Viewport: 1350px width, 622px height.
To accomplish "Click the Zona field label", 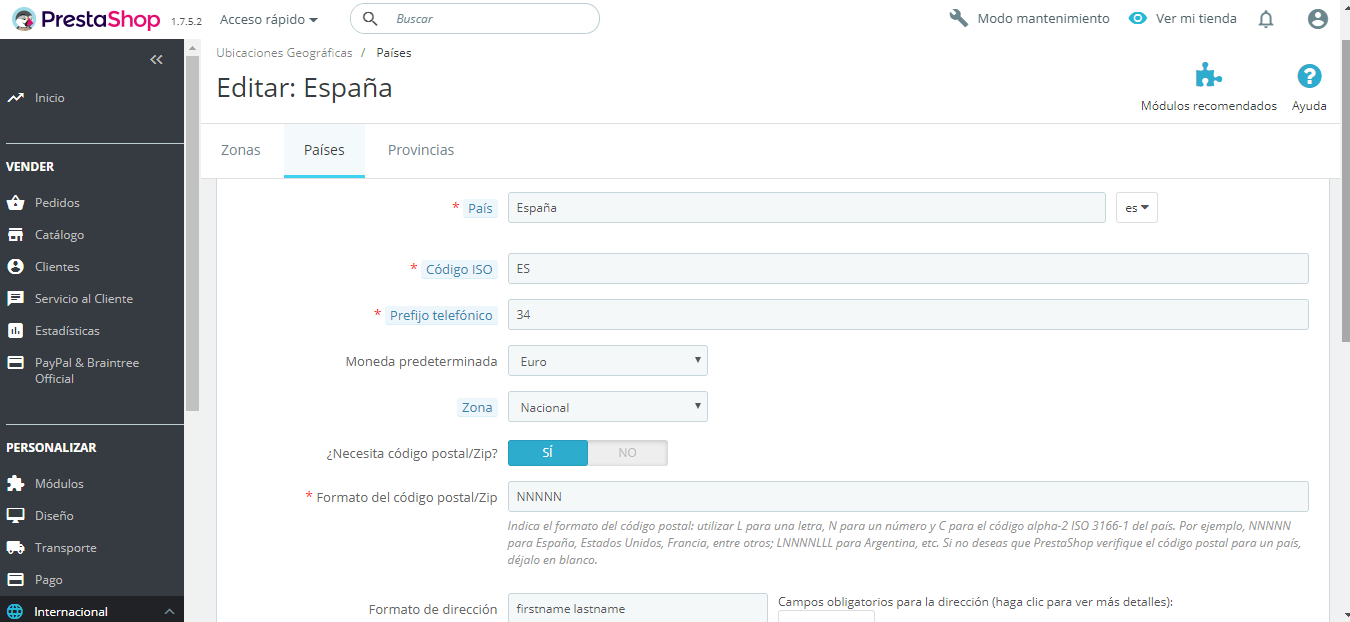I will [x=477, y=407].
